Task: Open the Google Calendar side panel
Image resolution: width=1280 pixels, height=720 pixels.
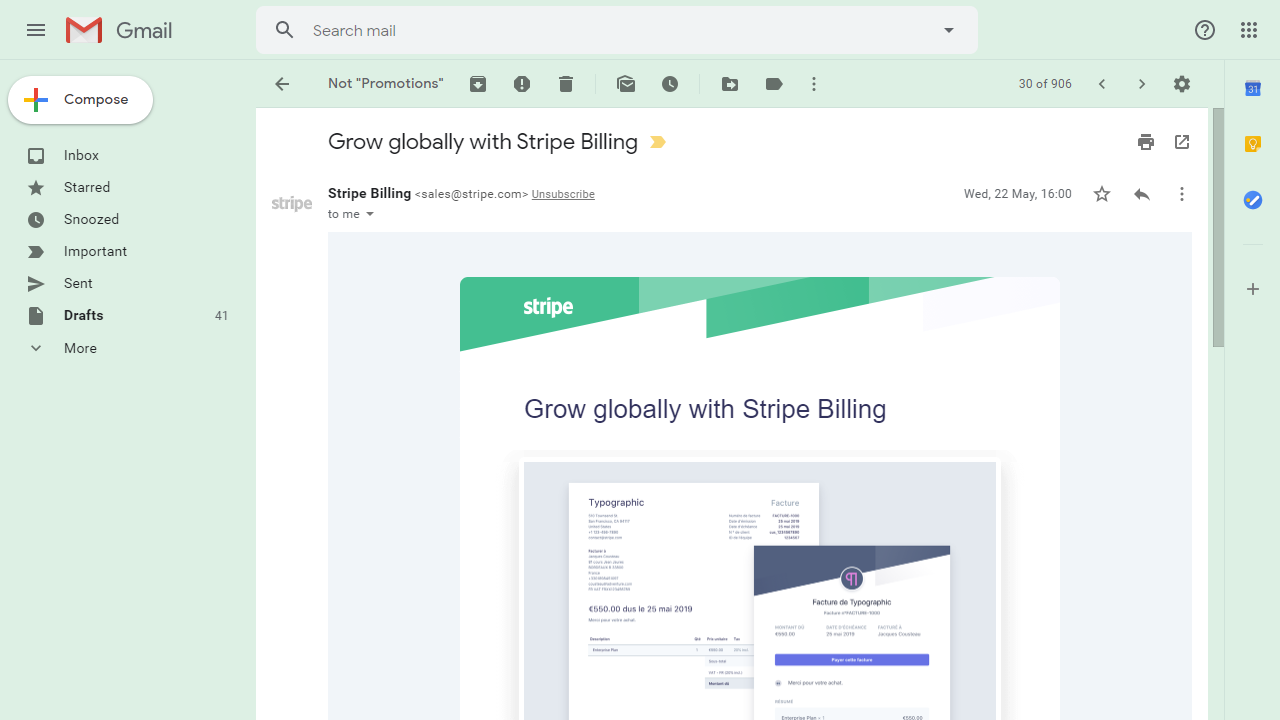Action: 1253,89
